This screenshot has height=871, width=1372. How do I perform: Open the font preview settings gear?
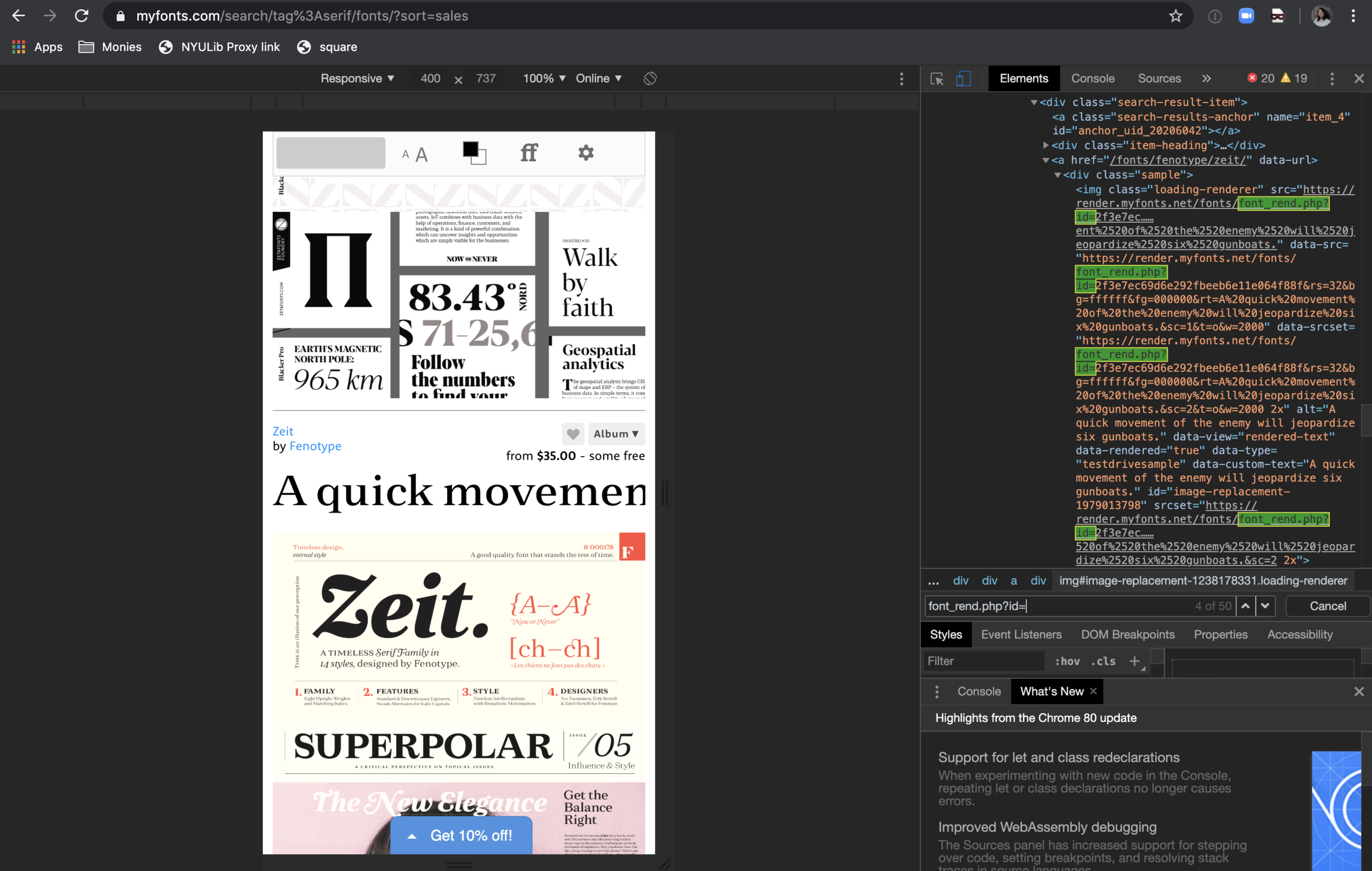pos(586,153)
